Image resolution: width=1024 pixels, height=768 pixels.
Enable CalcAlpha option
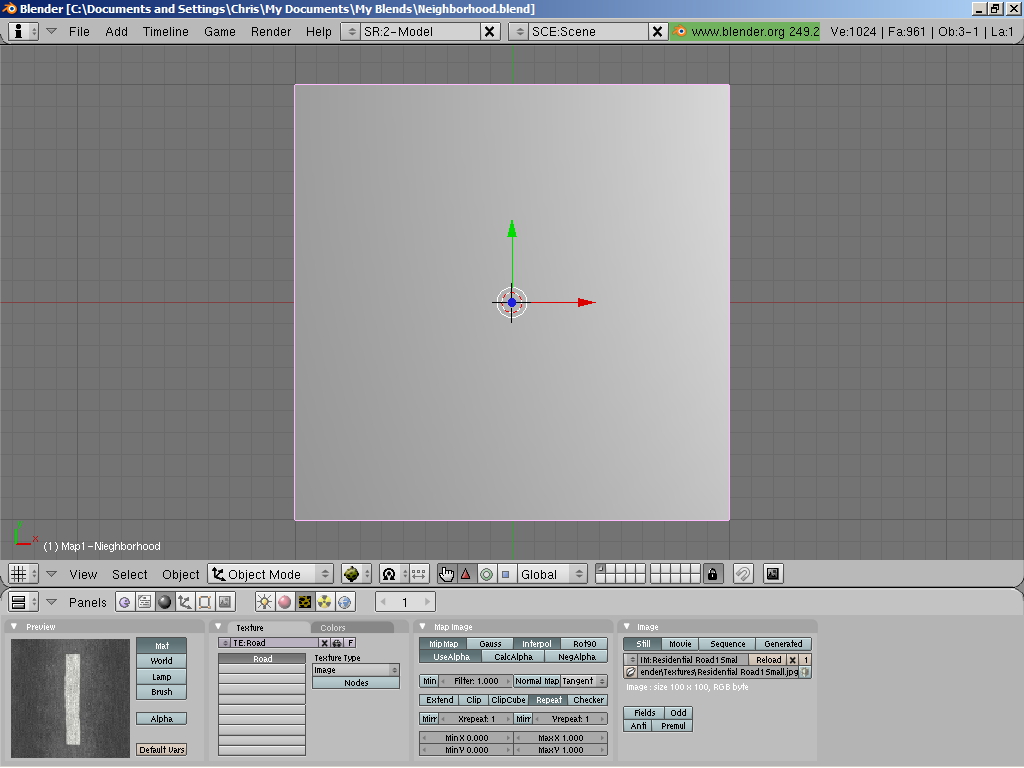[x=513, y=657]
